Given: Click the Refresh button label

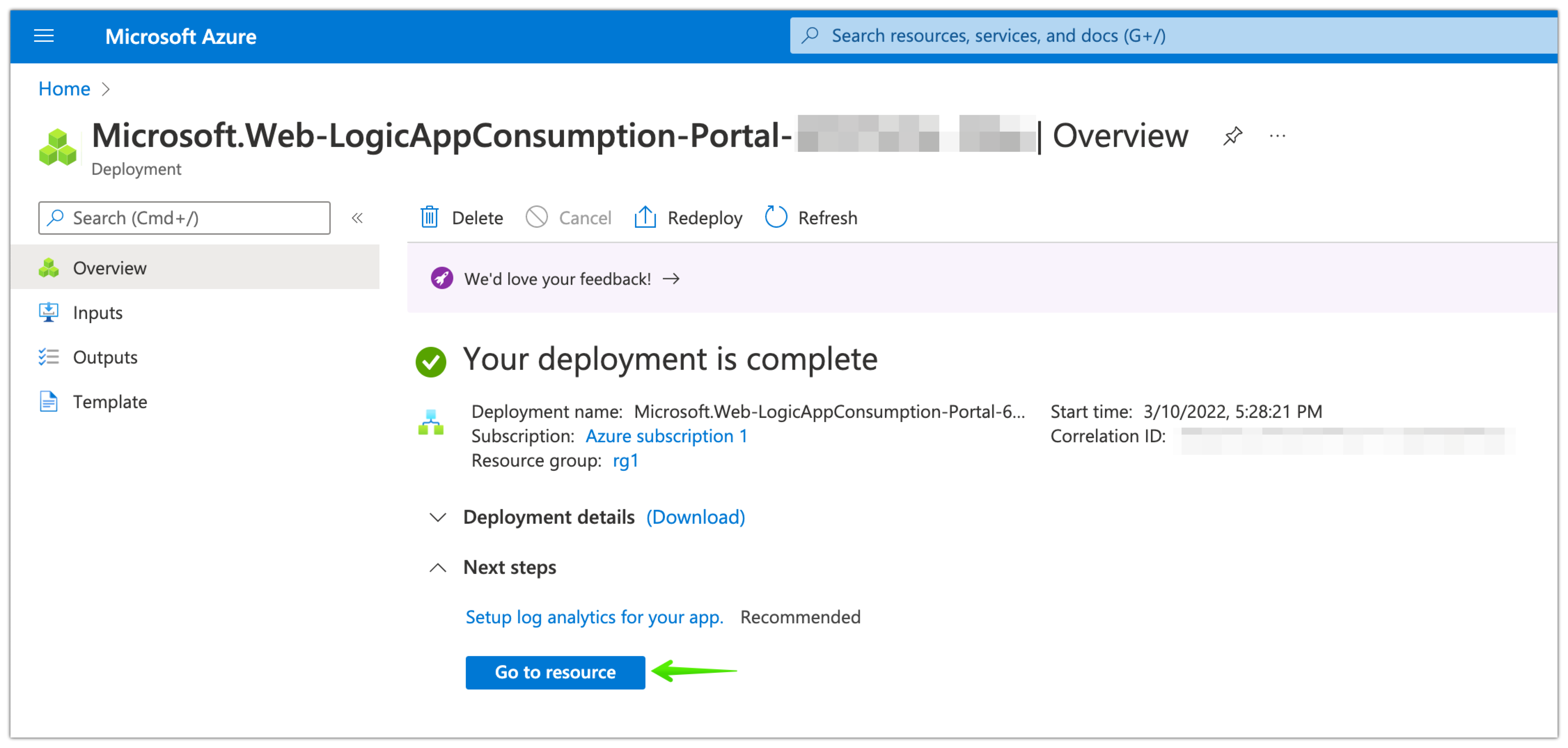Looking at the screenshot, I should (x=828, y=218).
